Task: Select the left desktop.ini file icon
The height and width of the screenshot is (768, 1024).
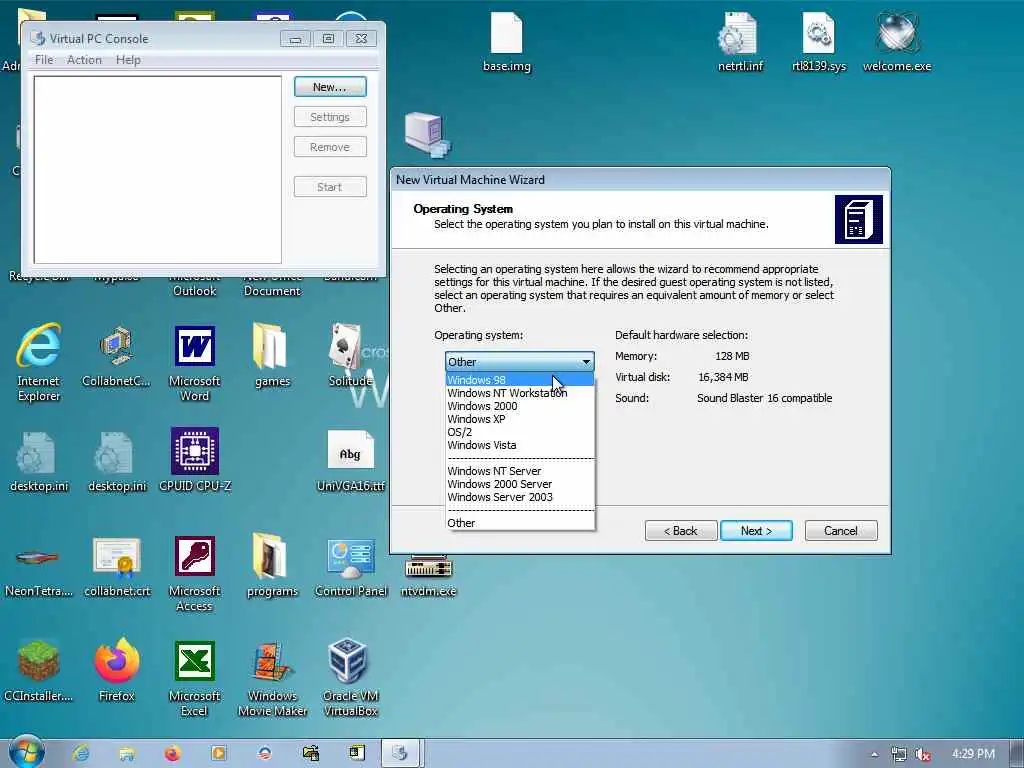Action: (39, 460)
